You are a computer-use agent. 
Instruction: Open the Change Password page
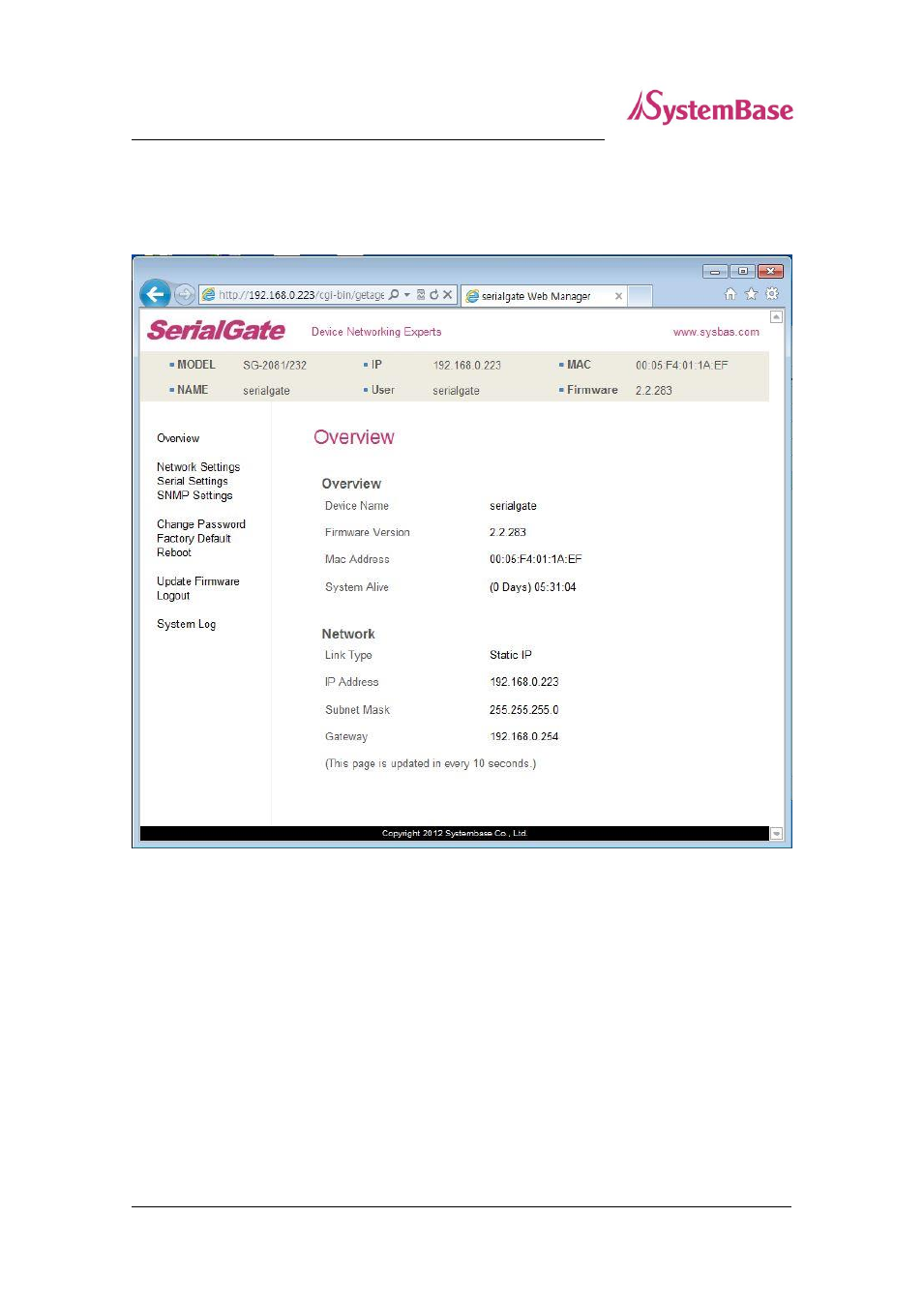coord(201,524)
